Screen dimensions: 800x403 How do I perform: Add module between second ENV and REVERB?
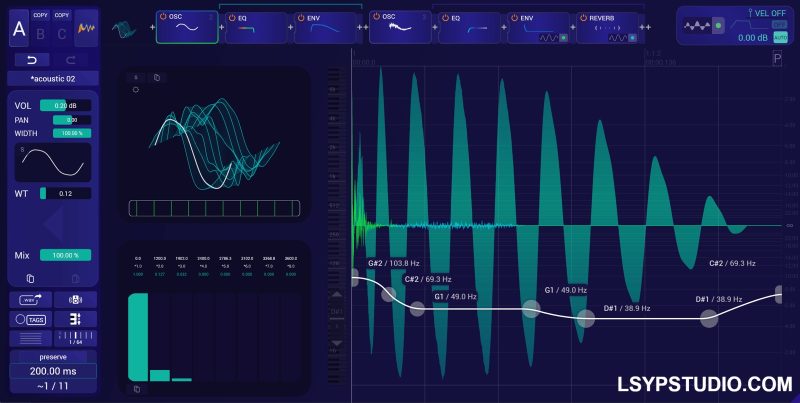click(x=573, y=27)
